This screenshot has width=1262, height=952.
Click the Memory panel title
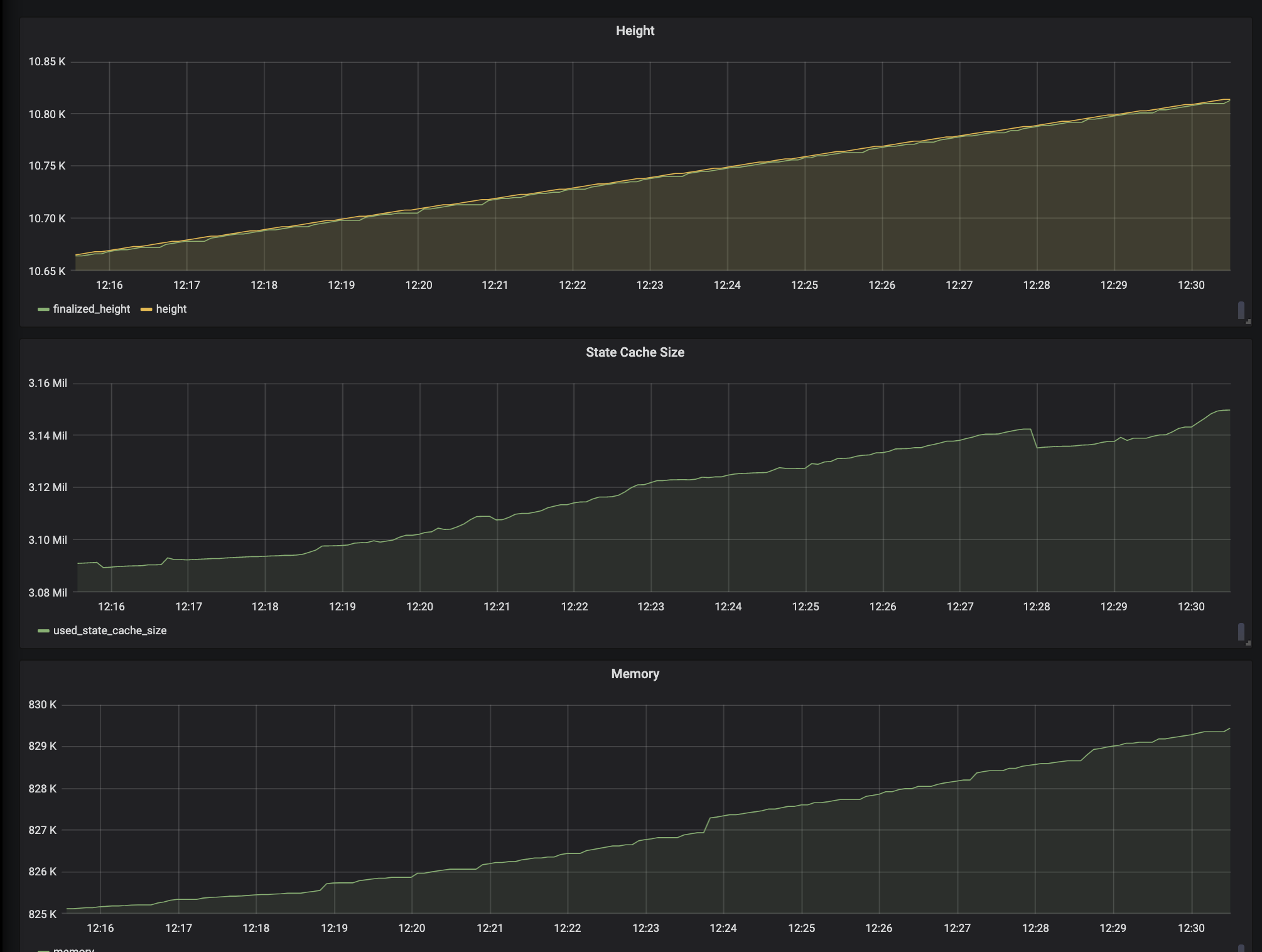634,674
